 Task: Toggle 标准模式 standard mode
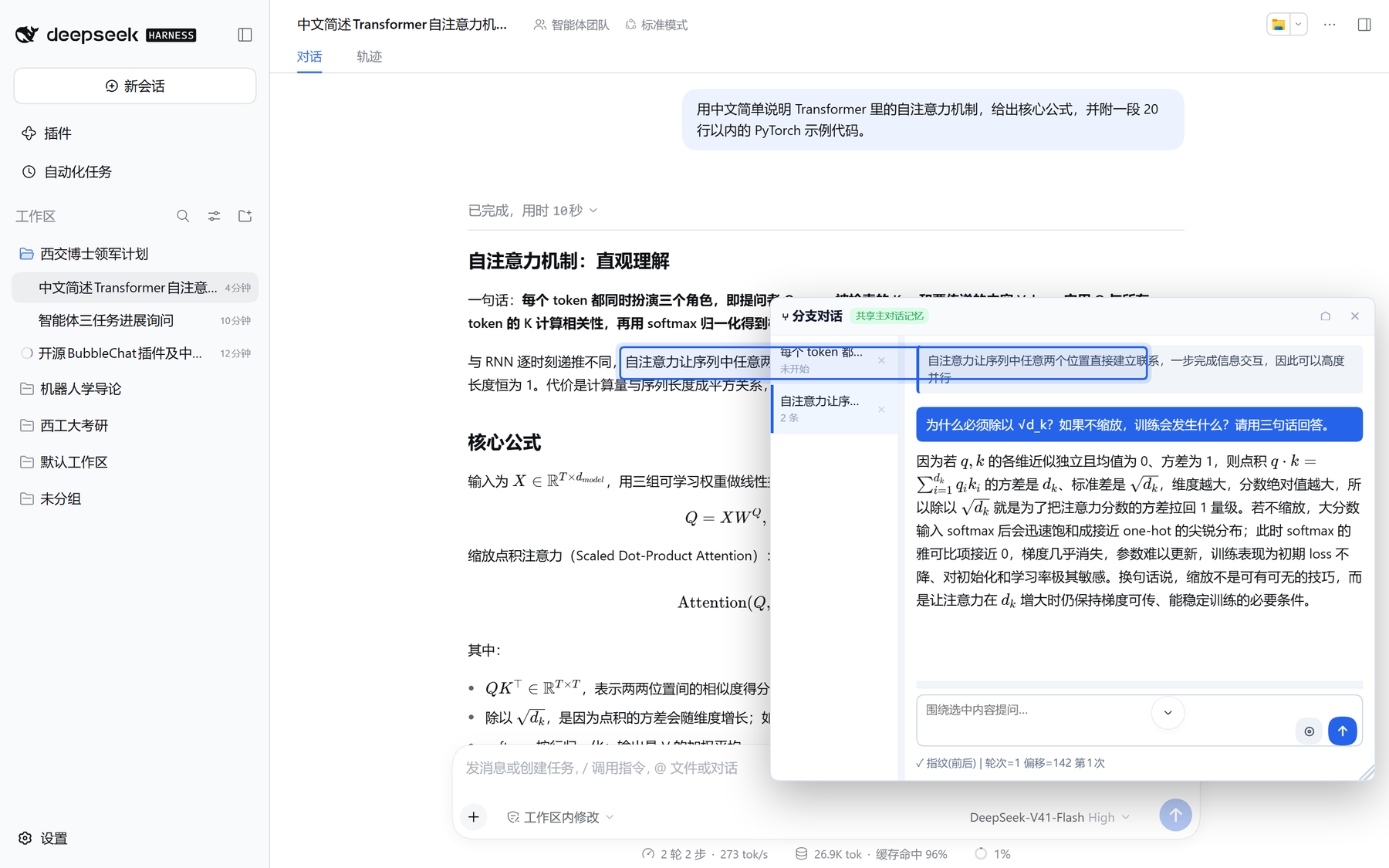point(657,25)
